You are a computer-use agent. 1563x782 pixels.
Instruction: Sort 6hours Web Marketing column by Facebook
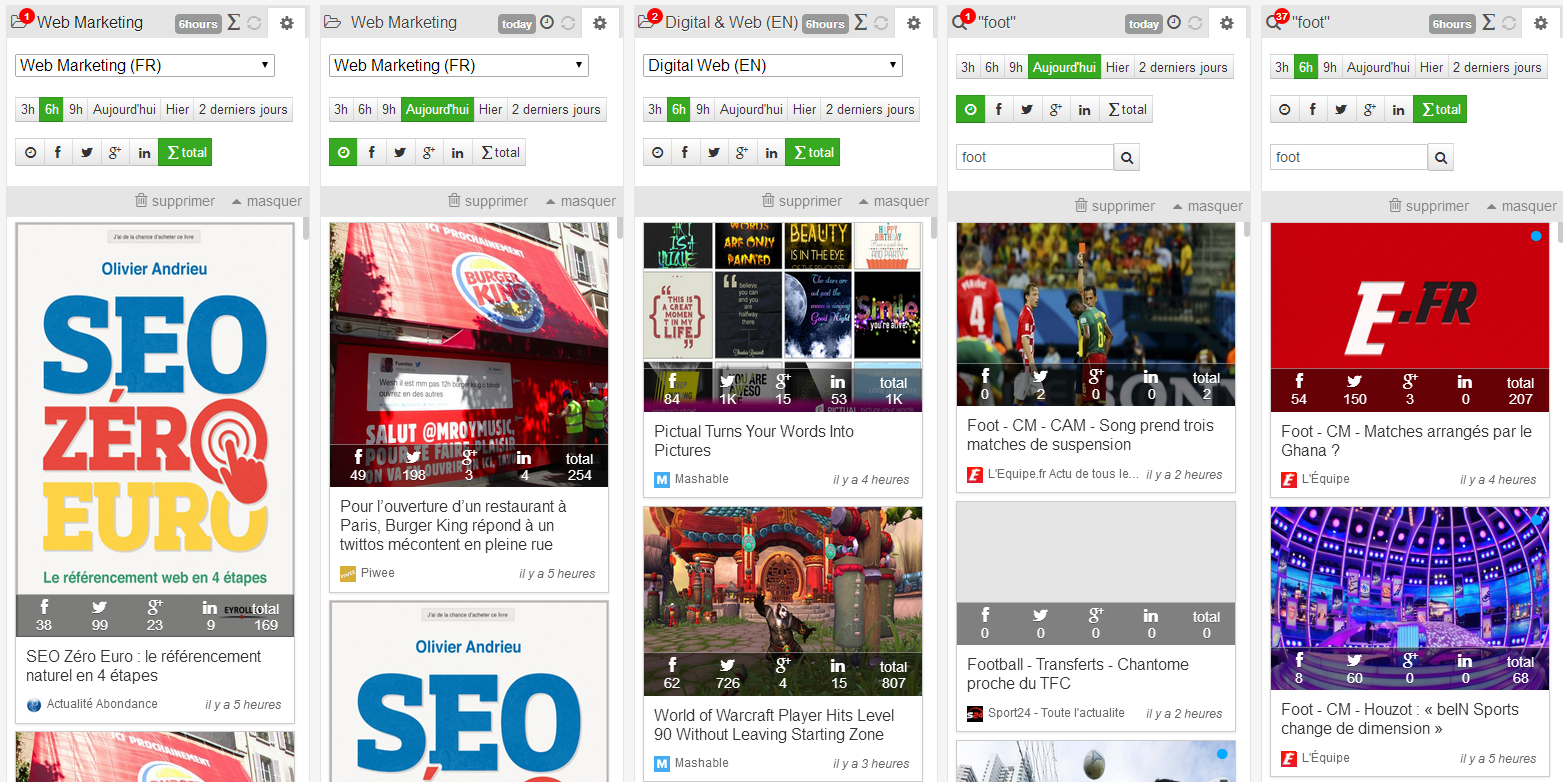57,152
